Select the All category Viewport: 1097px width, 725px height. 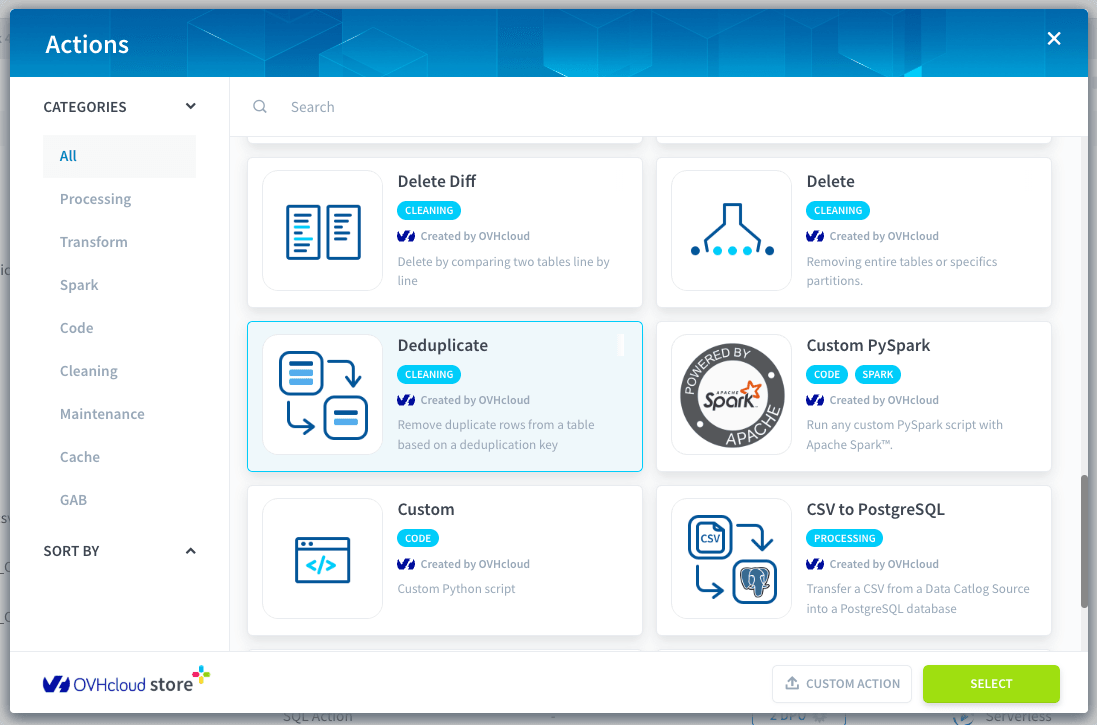pyautogui.click(x=120, y=156)
